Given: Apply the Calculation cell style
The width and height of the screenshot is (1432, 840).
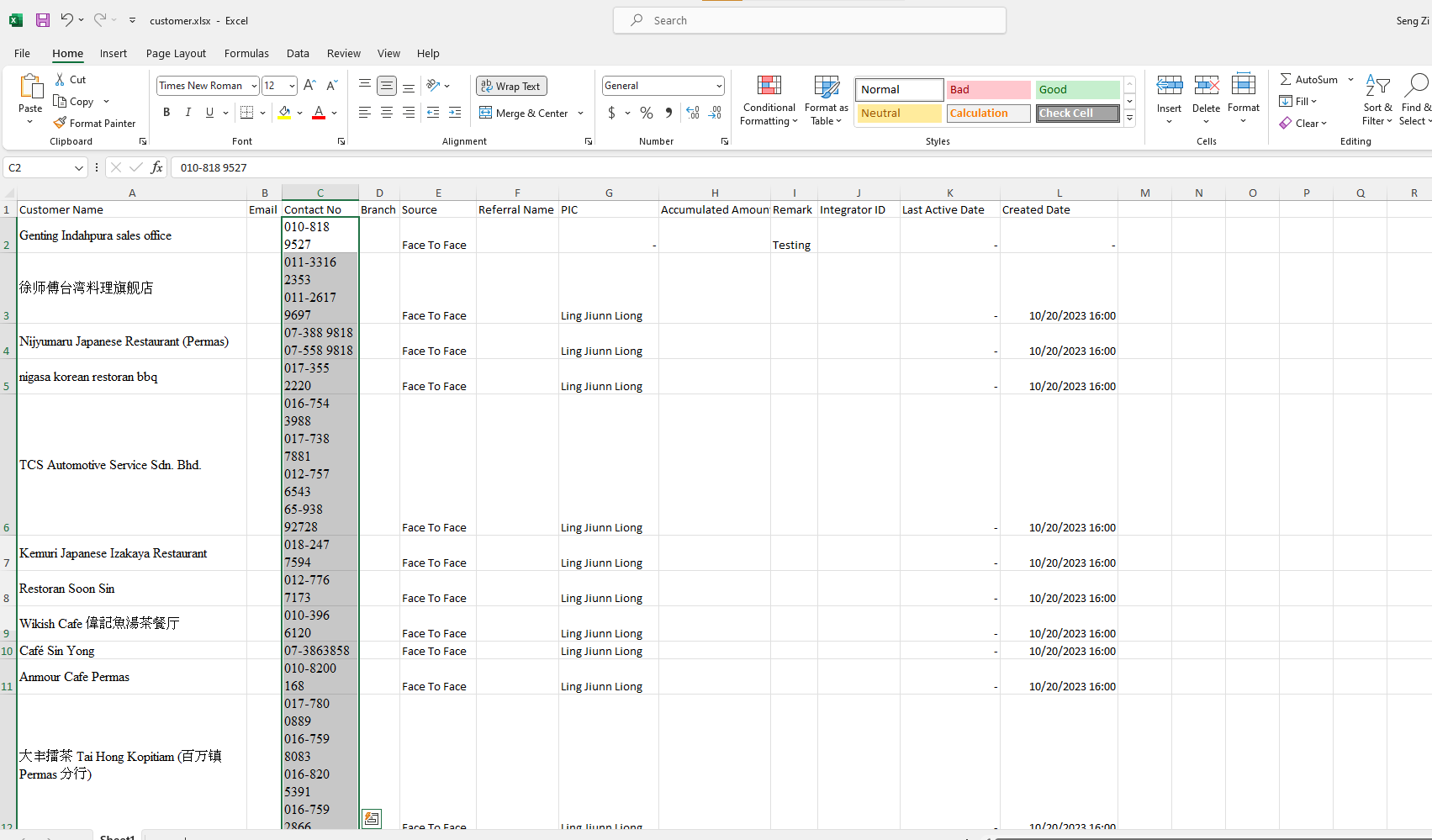Looking at the screenshot, I should (x=988, y=113).
